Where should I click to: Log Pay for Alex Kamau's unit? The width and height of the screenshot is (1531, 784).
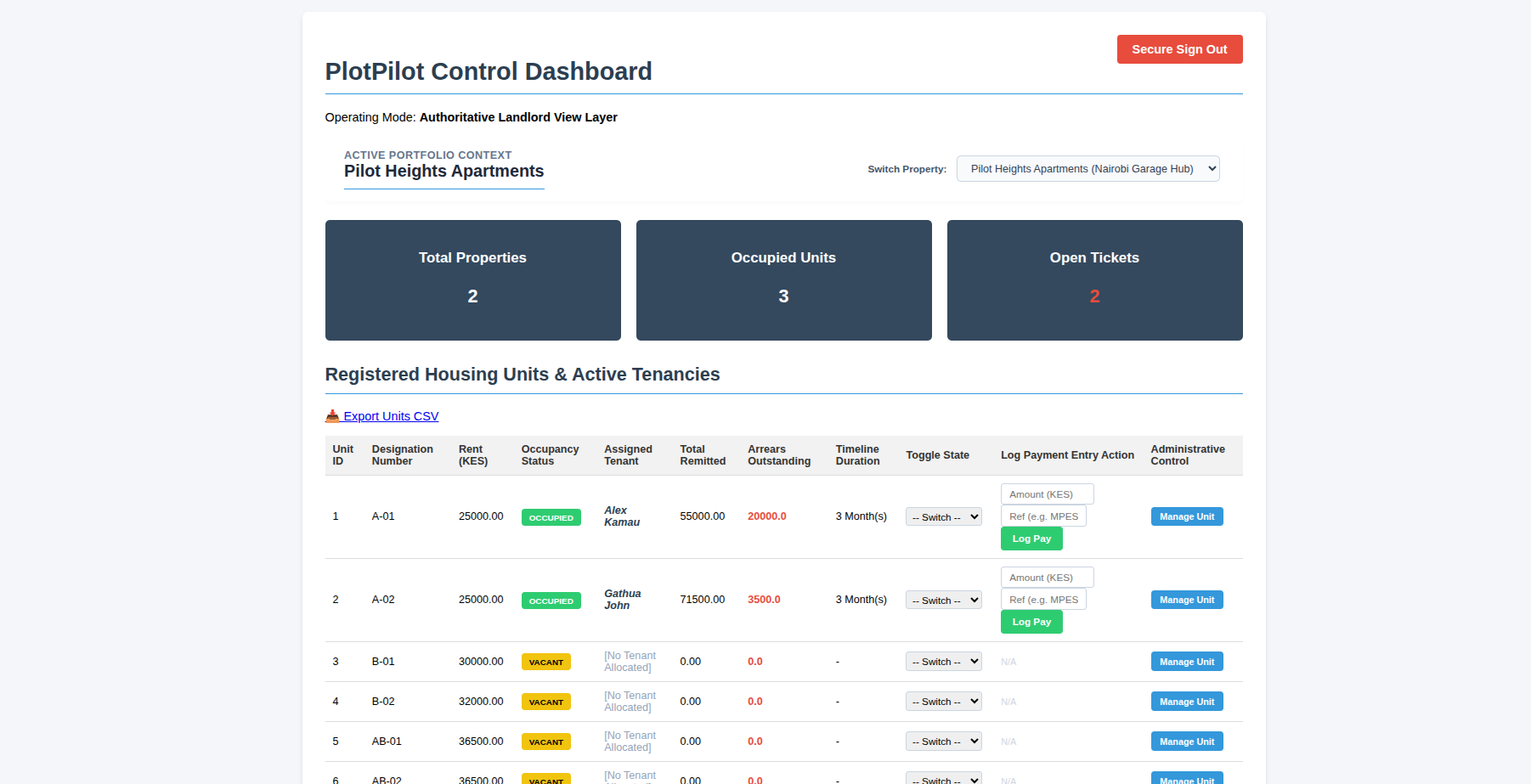(x=1031, y=539)
